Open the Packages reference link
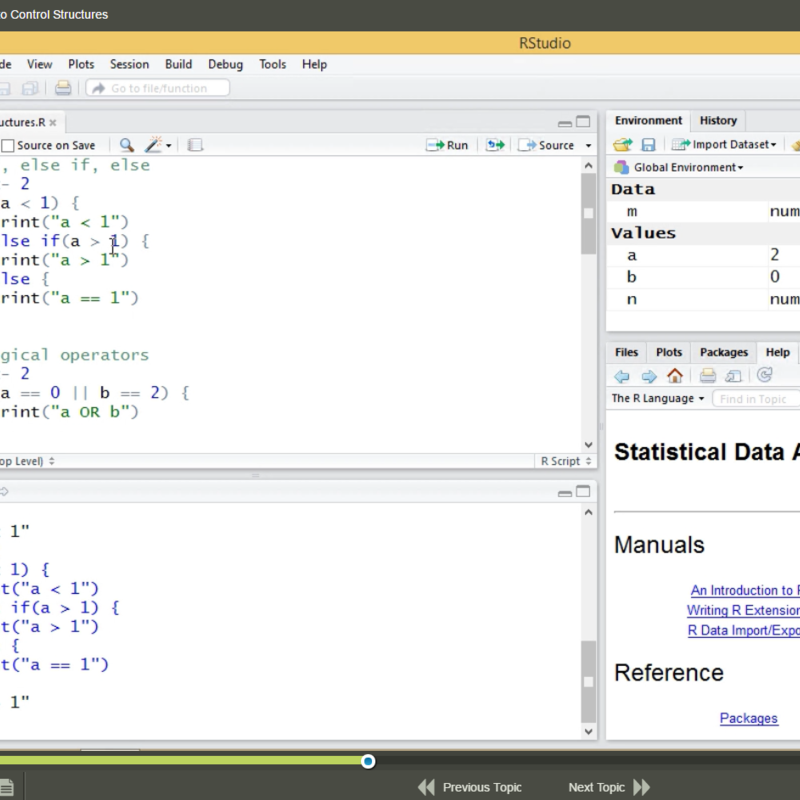Image resolution: width=800 pixels, height=800 pixels. [x=748, y=718]
